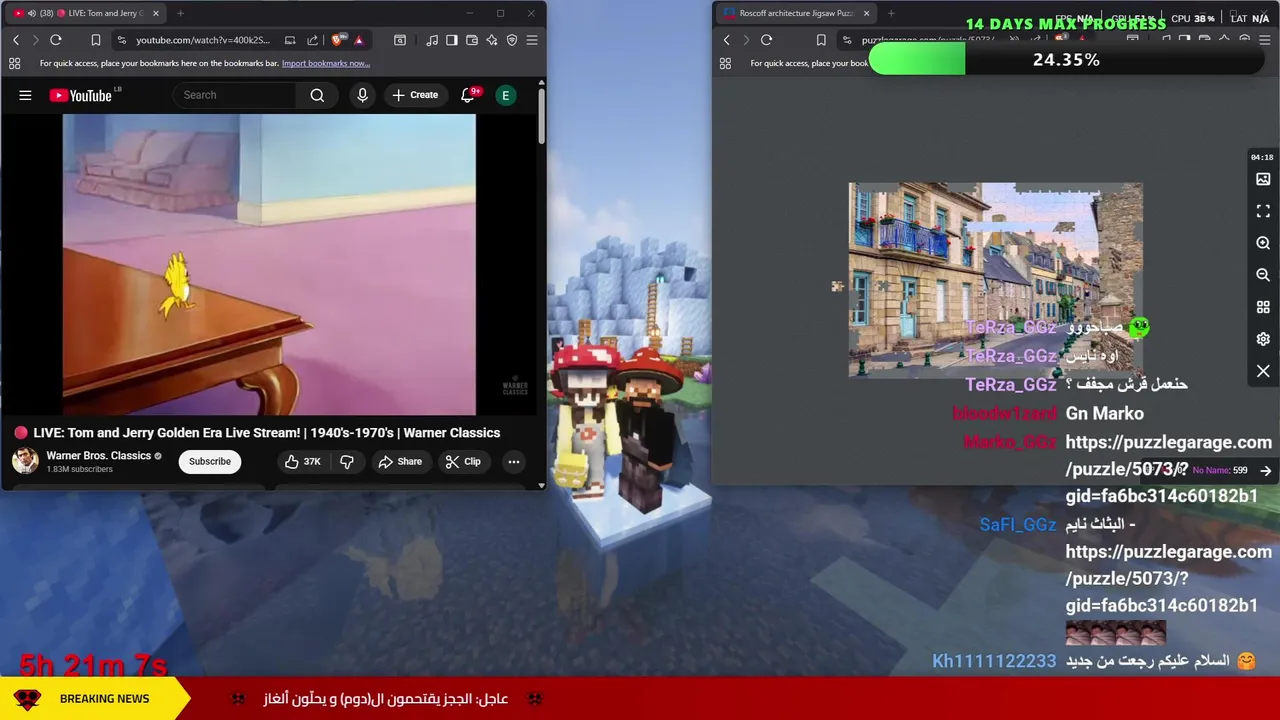Click the youtube.com address bar
1280x720 pixels.
click(x=205, y=40)
